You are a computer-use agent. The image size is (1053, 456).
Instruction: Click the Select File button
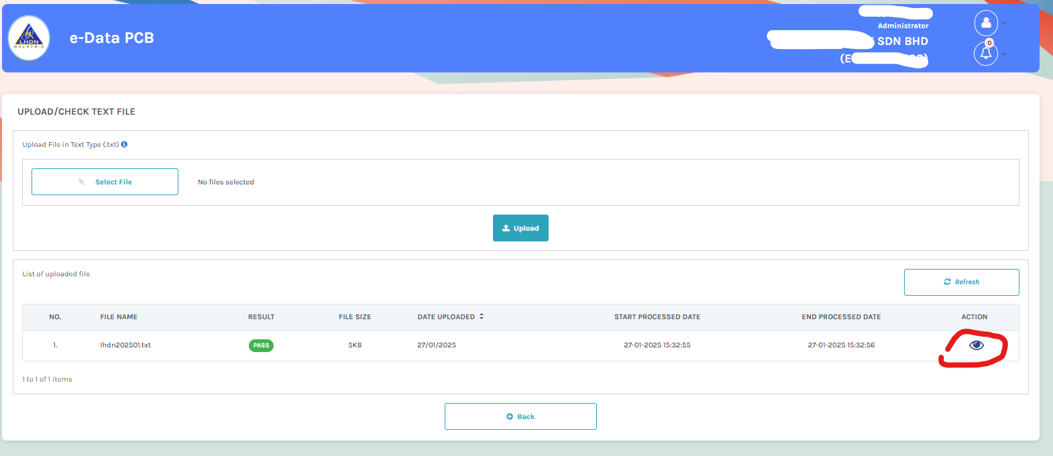click(x=105, y=181)
